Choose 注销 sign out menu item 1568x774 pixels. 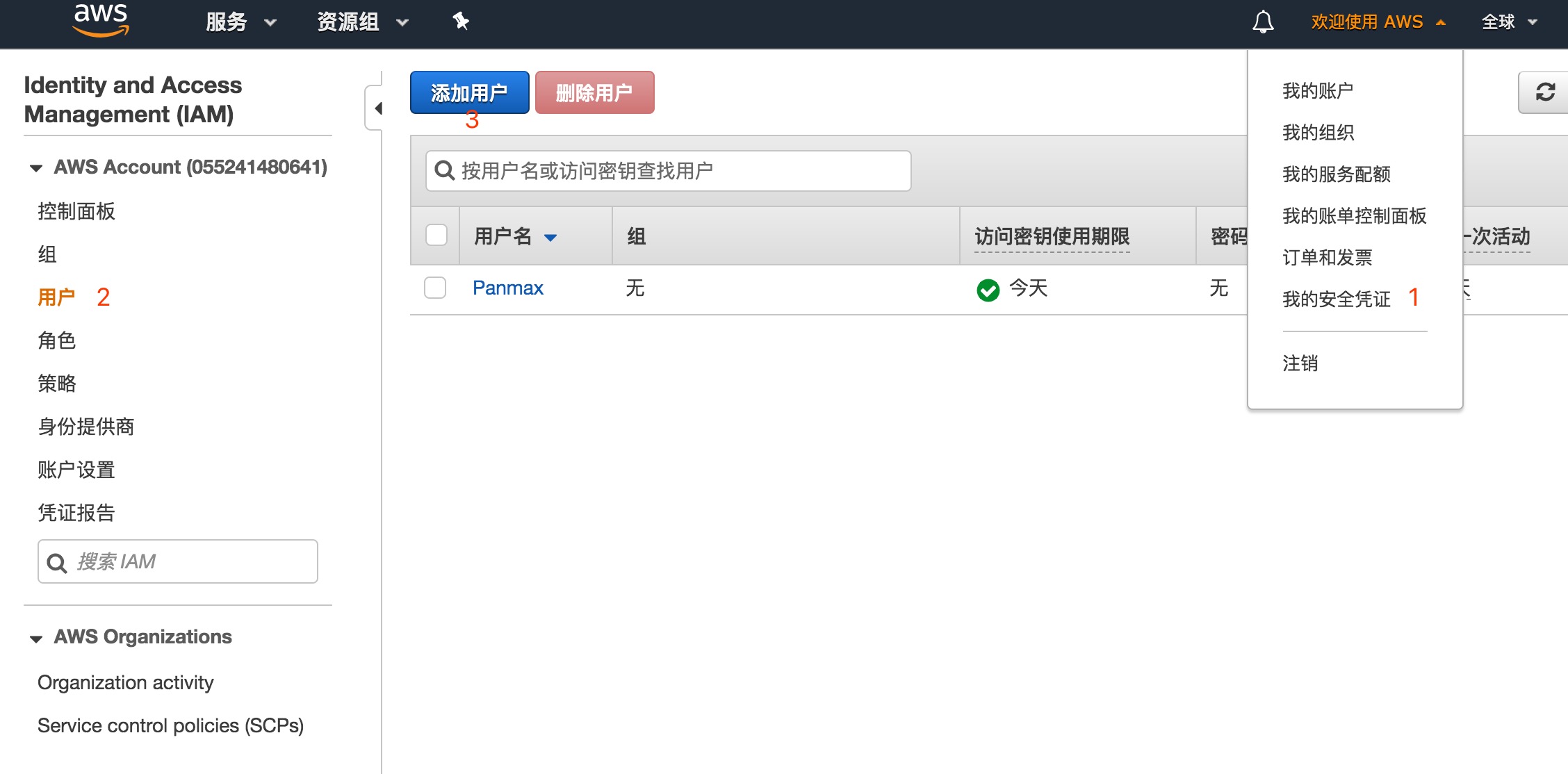tap(1300, 363)
